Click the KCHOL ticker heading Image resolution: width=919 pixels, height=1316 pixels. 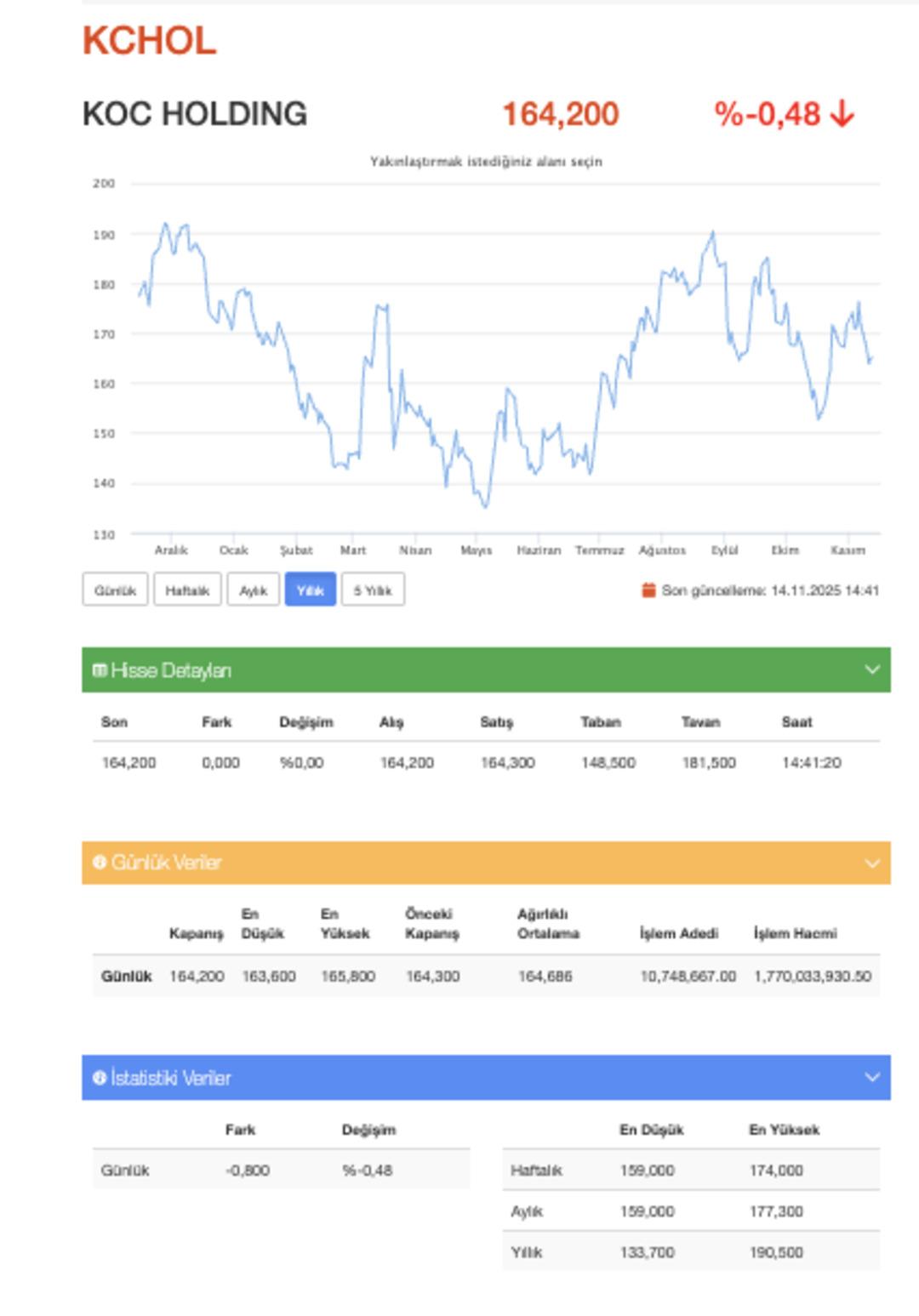pyautogui.click(x=149, y=41)
